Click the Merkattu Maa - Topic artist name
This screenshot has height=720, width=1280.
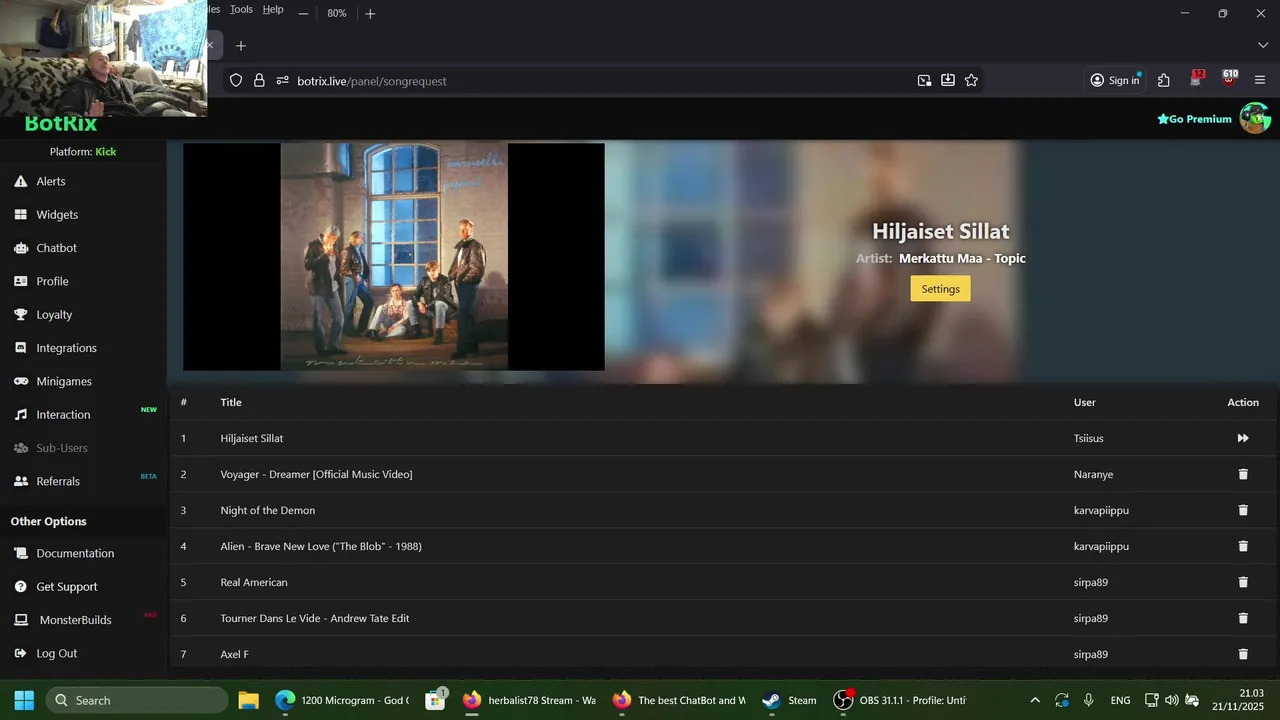[x=962, y=258]
